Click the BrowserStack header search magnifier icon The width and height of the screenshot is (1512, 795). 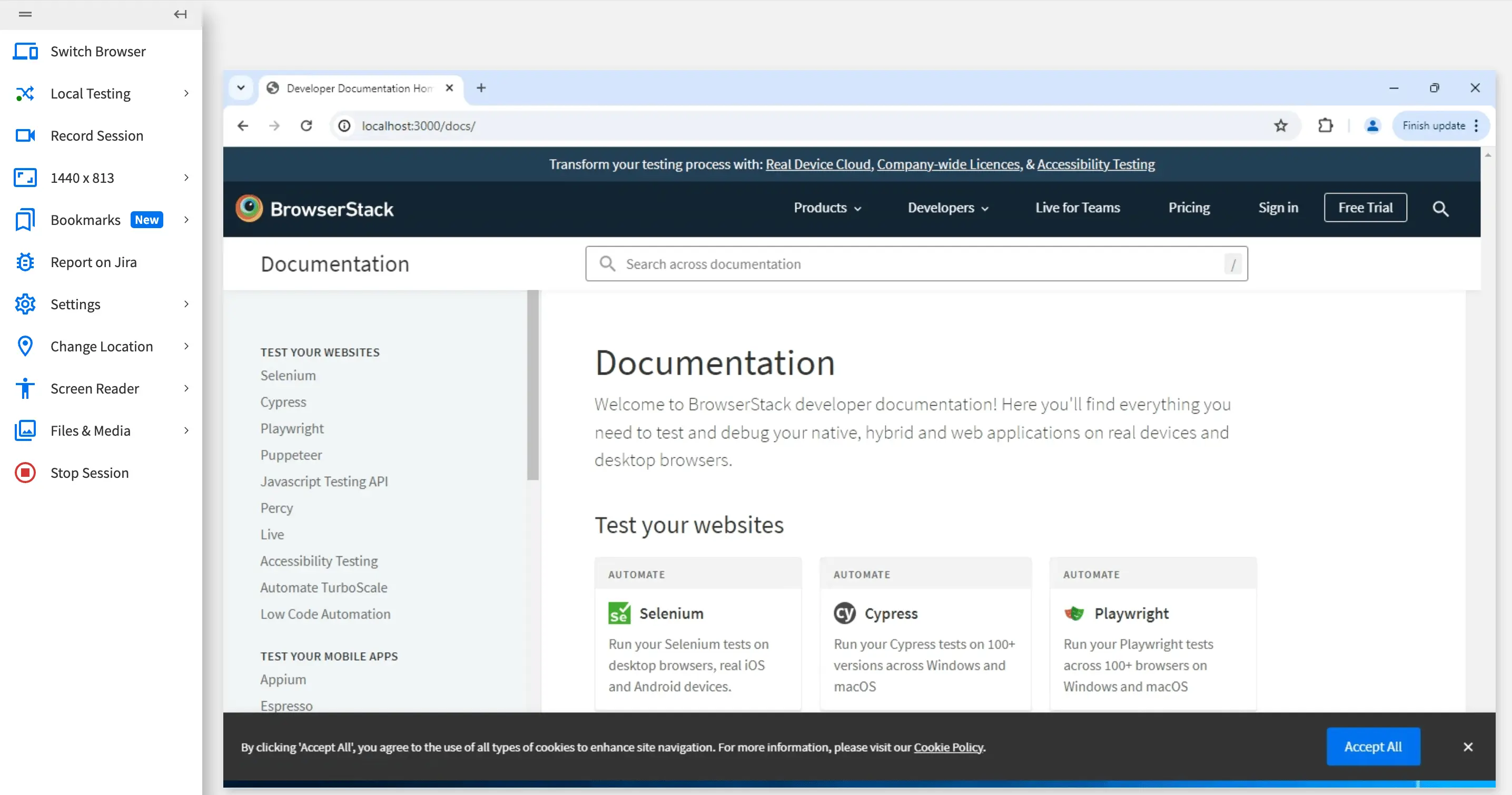pos(1440,209)
